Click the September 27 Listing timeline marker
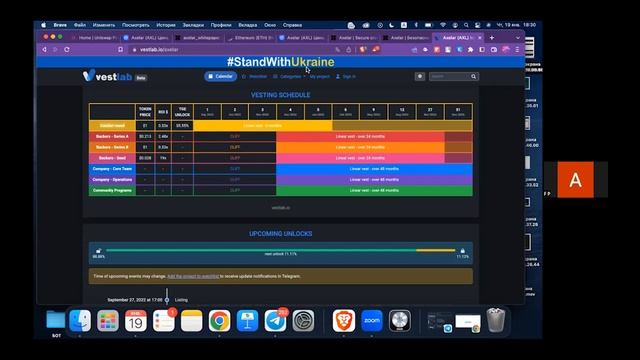The image size is (640, 360). click(x=167, y=300)
